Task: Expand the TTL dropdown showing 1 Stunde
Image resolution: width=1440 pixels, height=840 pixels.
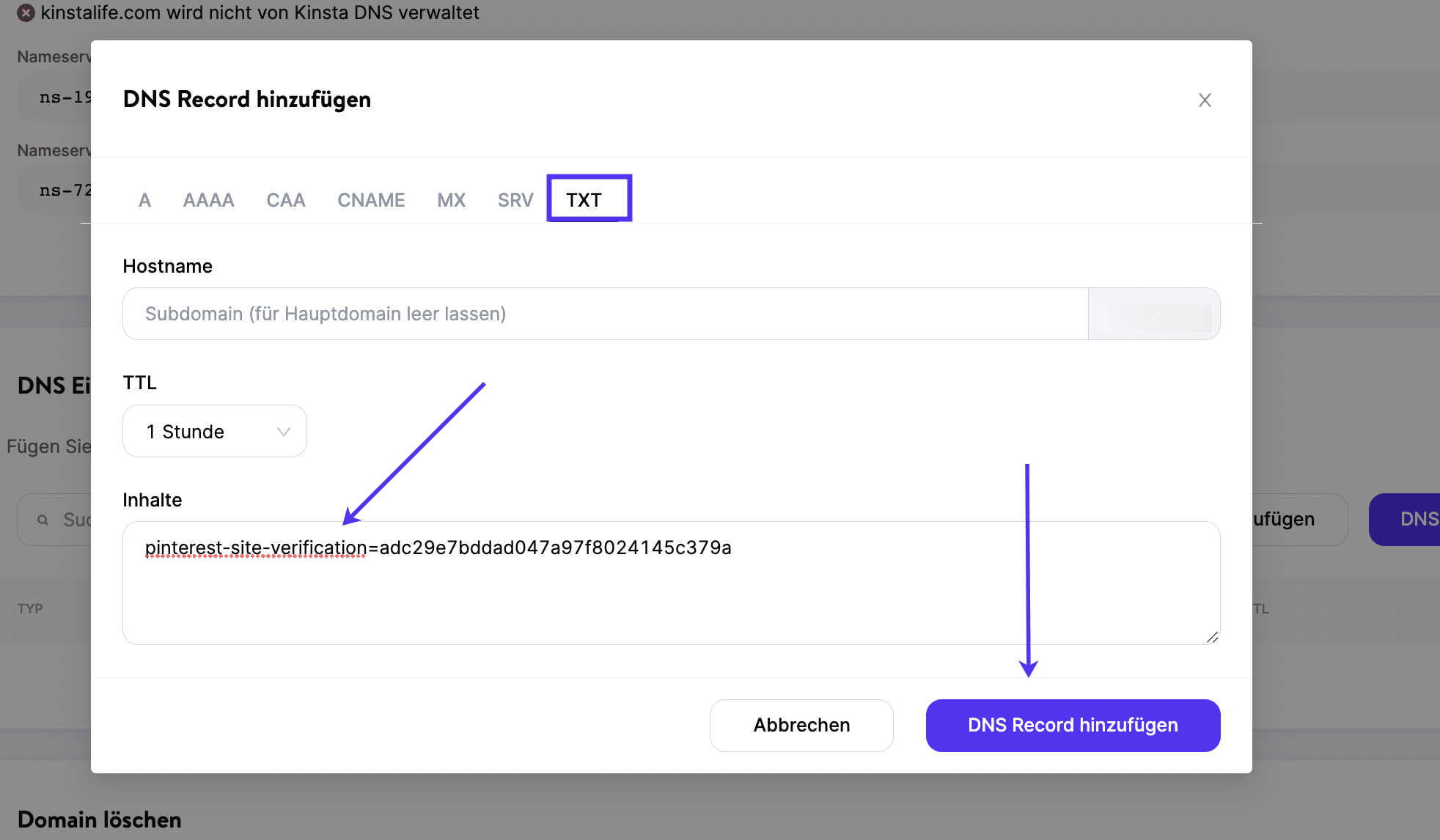Action: 214,432
